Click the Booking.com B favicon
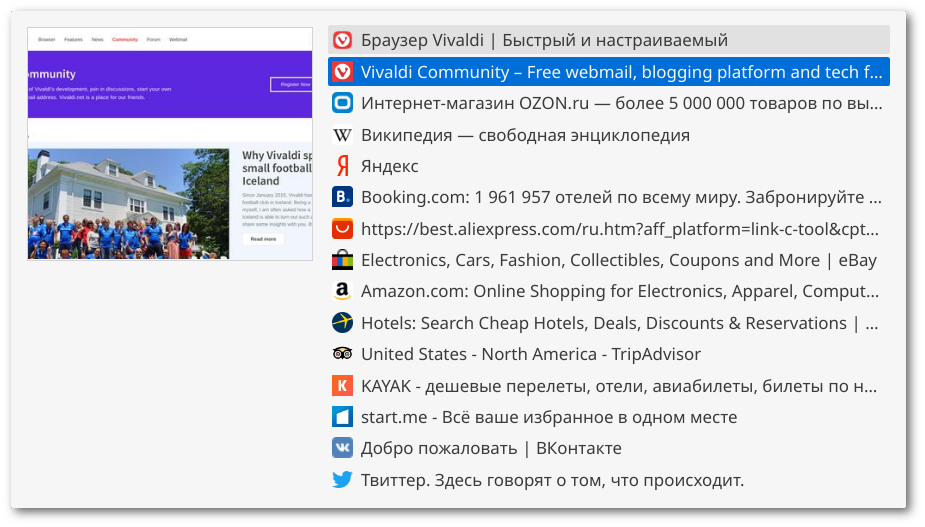The height and width of the screenshot is (527, 925). coord(342,197)
